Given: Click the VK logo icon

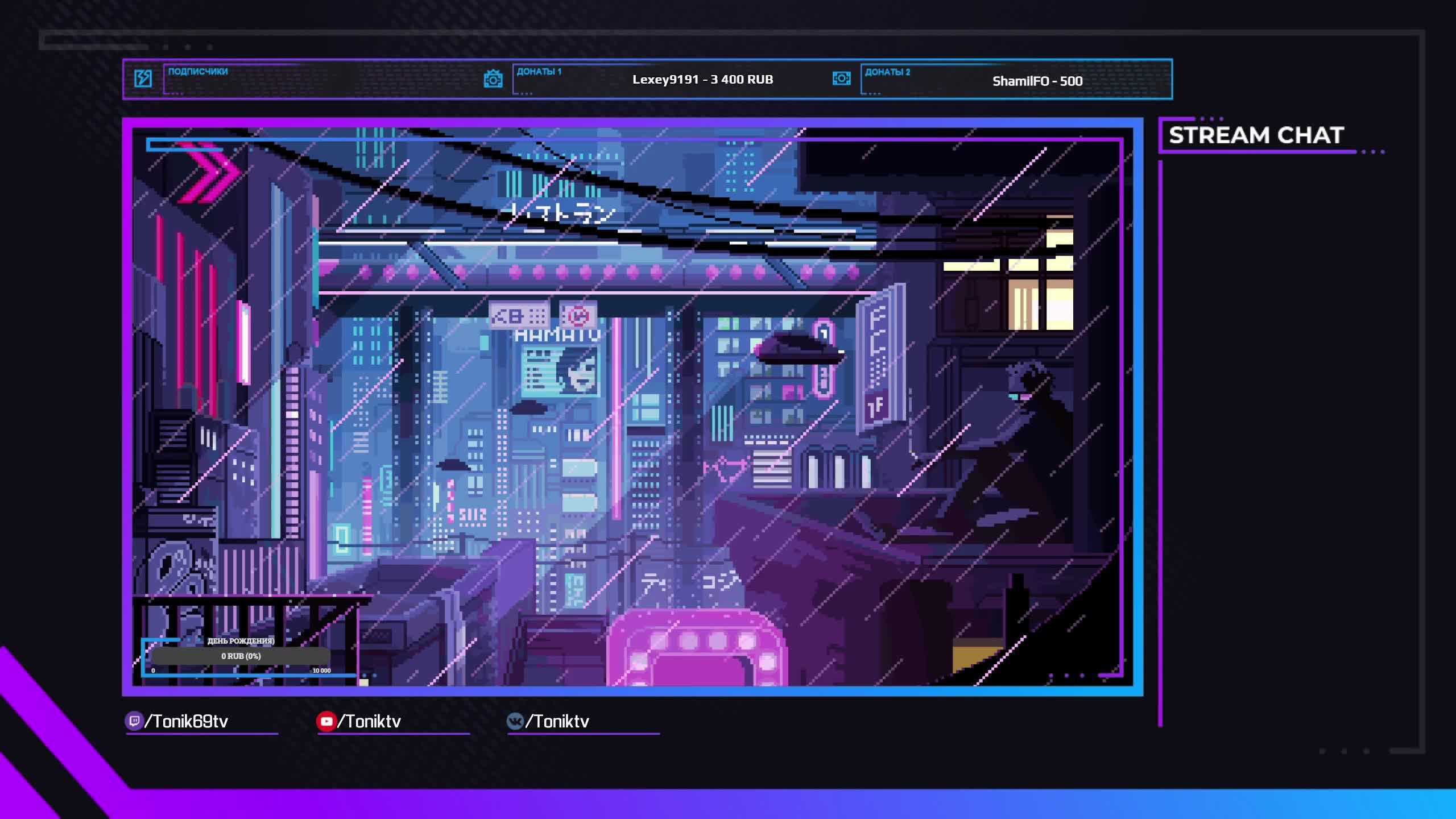Looking at the screenshot, I should coord(515,721).
